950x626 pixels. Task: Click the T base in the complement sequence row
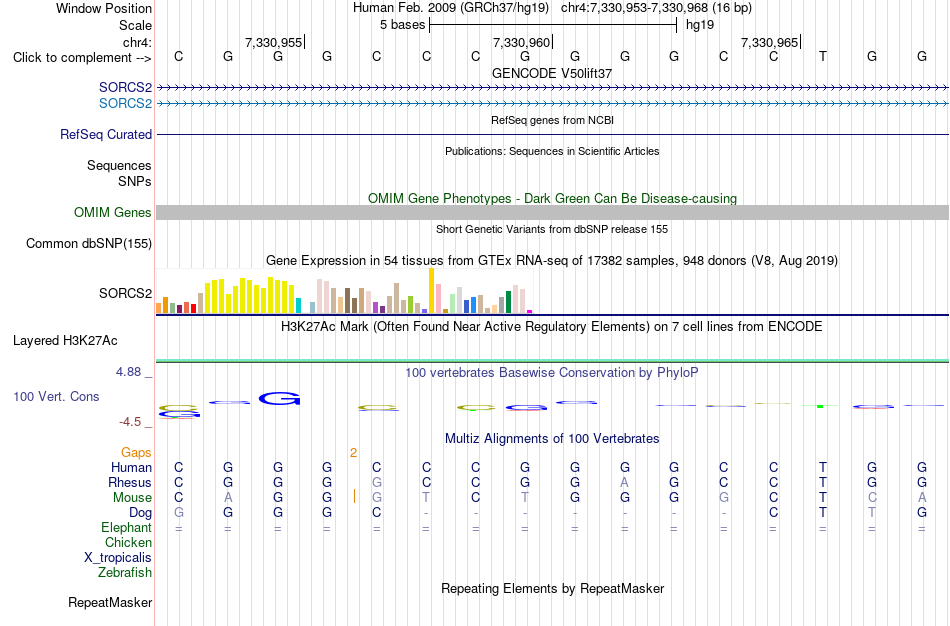pos(822,56)
